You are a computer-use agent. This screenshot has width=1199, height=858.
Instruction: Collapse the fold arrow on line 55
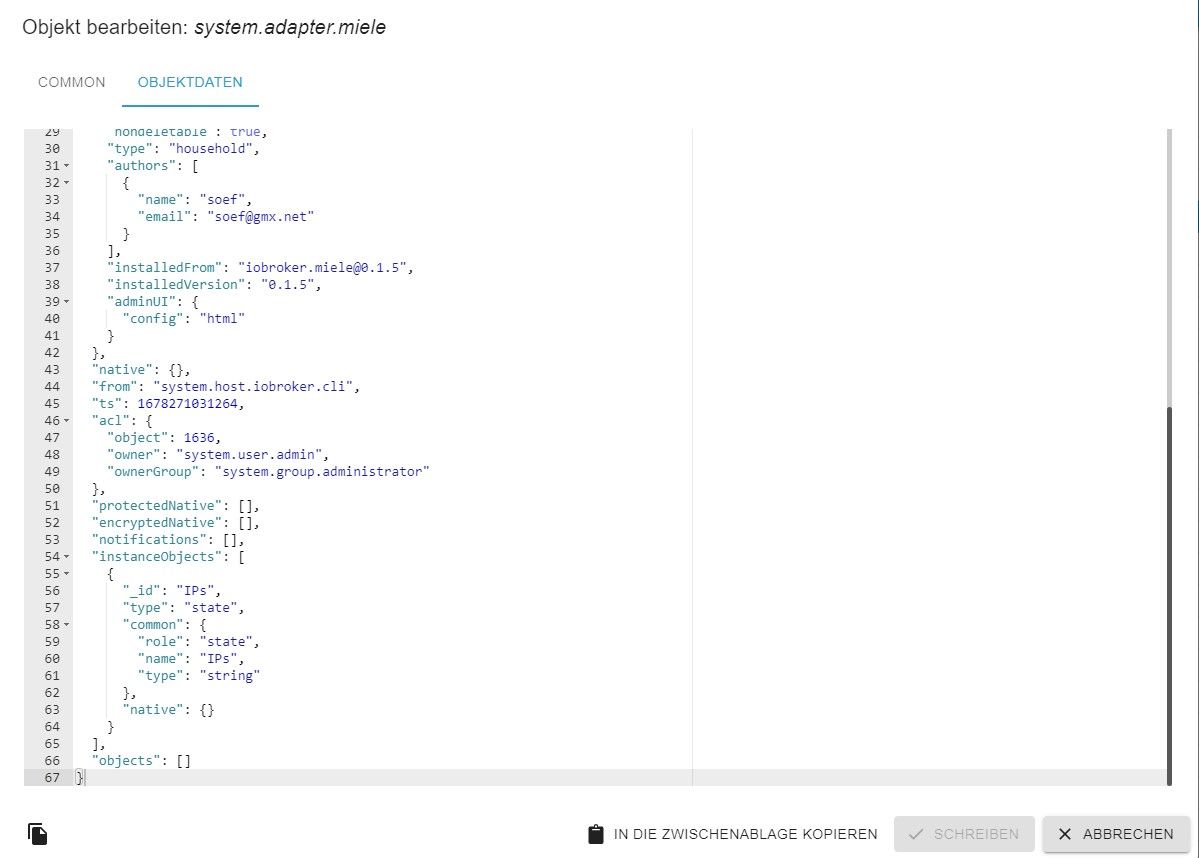tap(67, 574)
